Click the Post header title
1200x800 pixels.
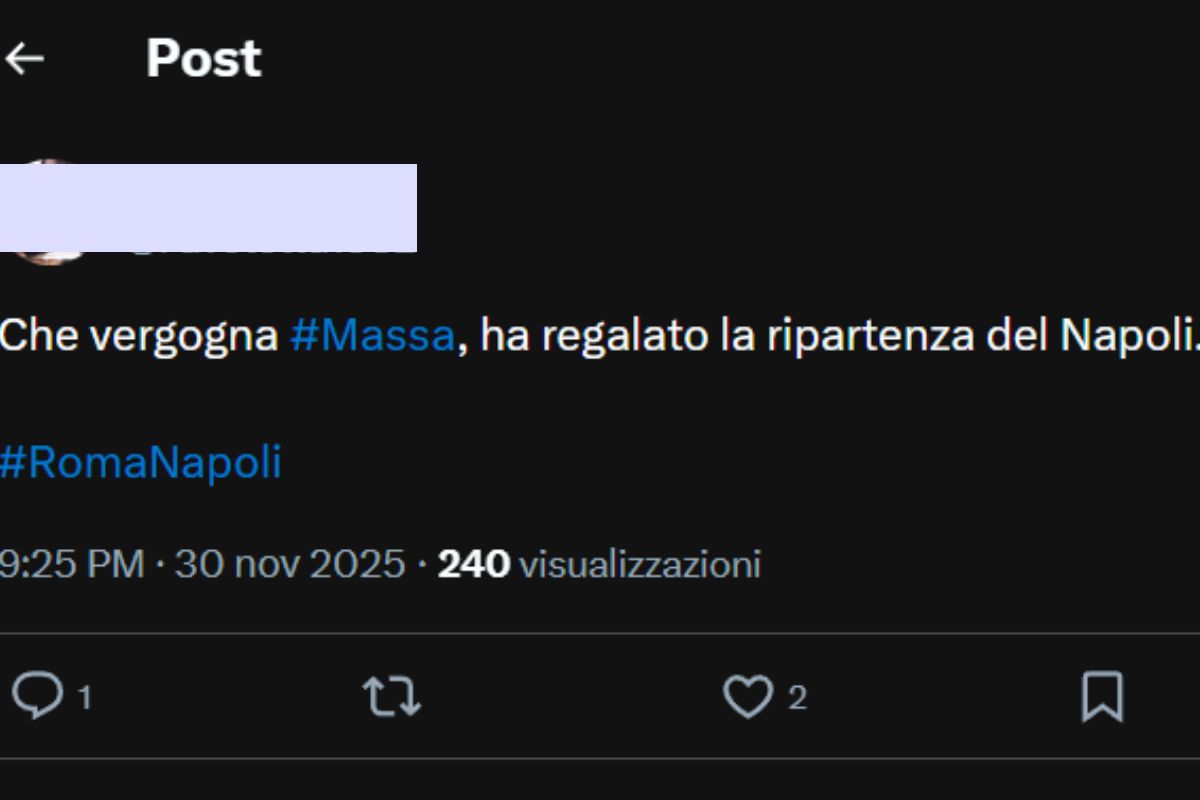coord(202,58)
